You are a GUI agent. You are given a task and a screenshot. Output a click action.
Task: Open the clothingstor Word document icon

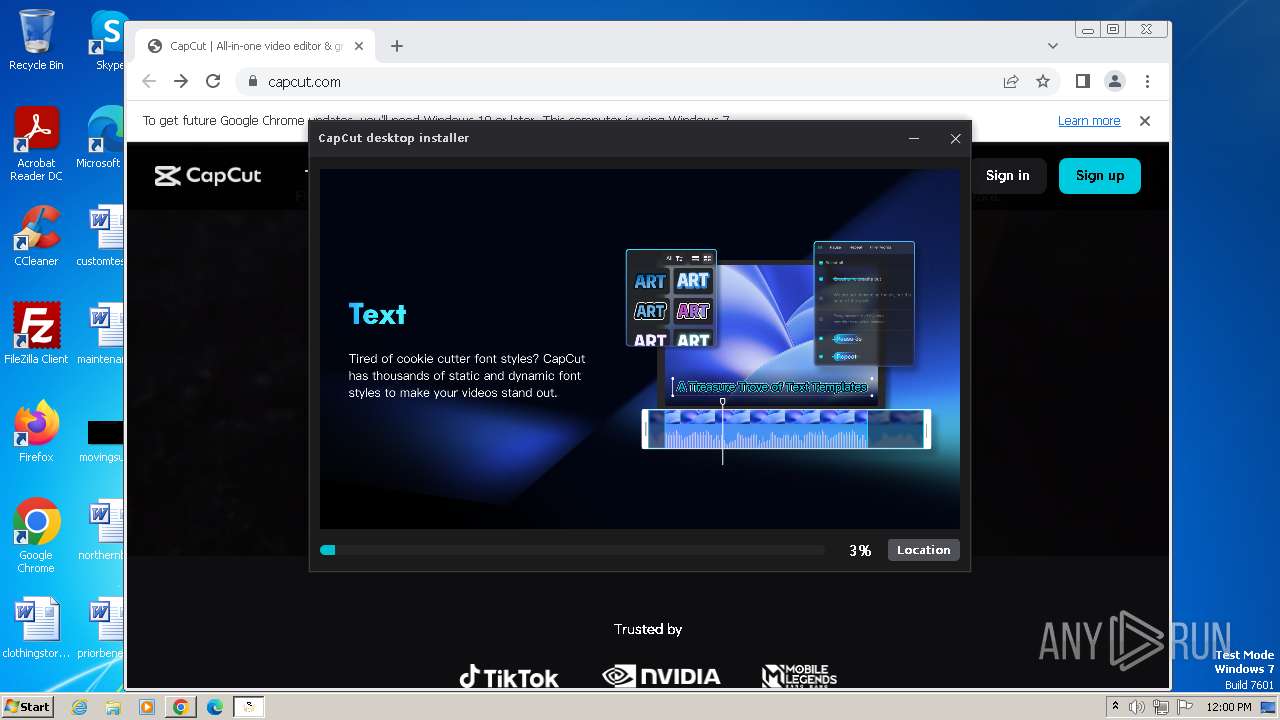tap(36, 628)
